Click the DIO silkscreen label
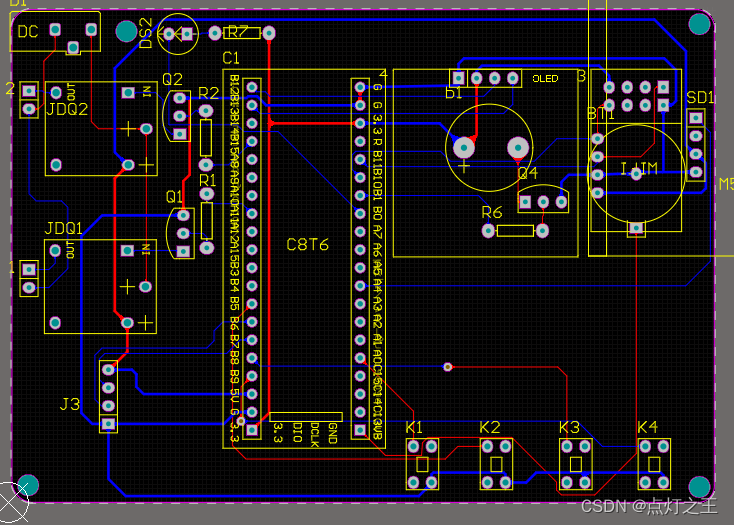Image resolution: width=734 pixels, height=525 pixels. [297, 432]
